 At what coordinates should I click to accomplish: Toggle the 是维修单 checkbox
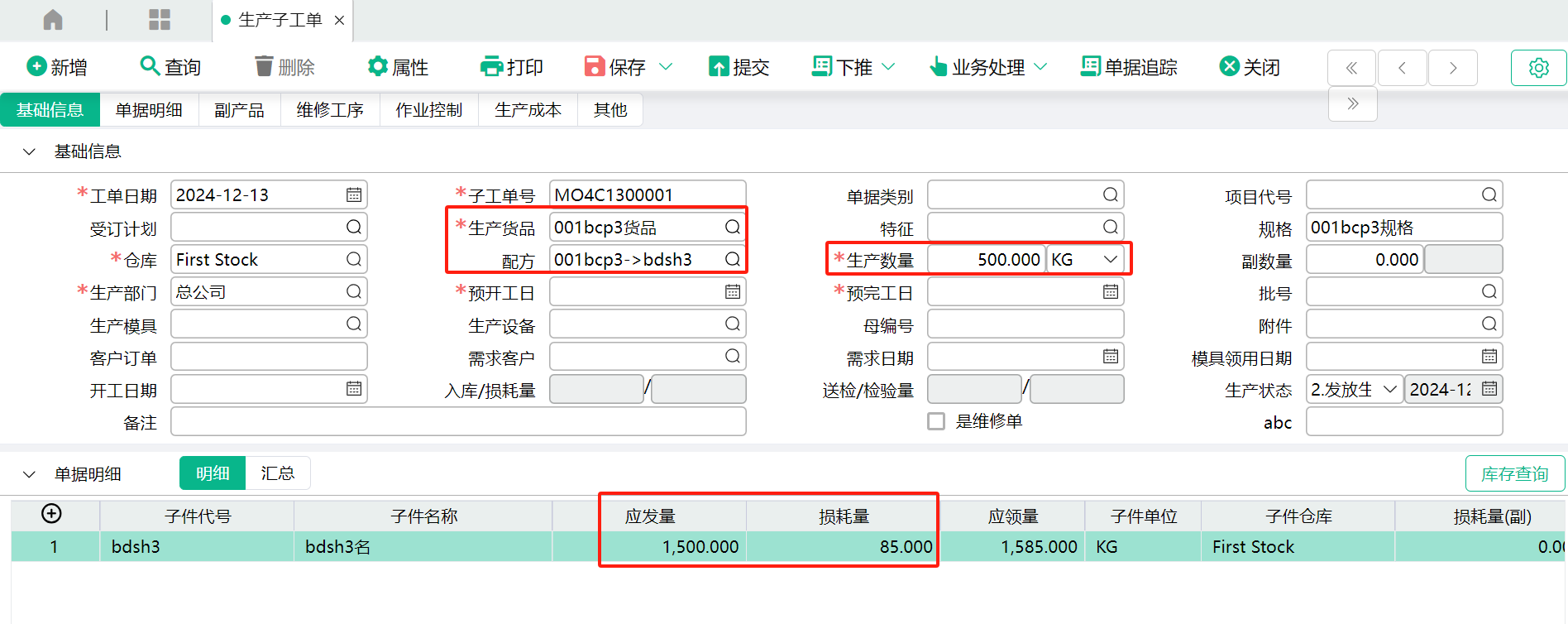tap(936, 421)
